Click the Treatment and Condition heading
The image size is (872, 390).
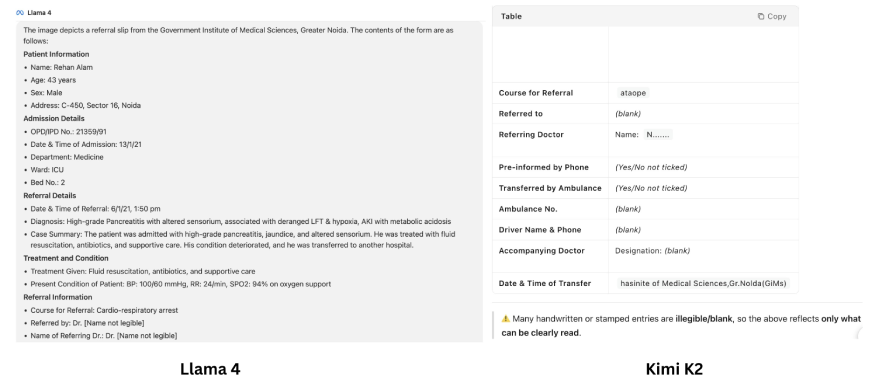pyautogui.click(x=66, y=258)
